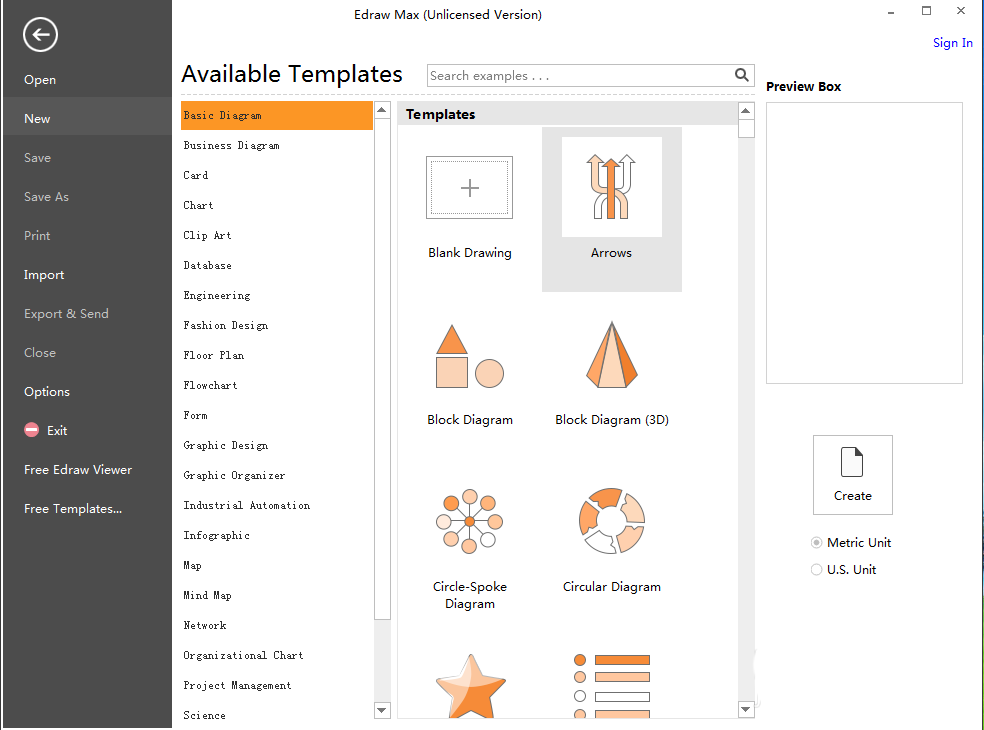This screenshot has width=984, height=730.
Task: Click Free Edraw Viewer link
Action: 78,470
